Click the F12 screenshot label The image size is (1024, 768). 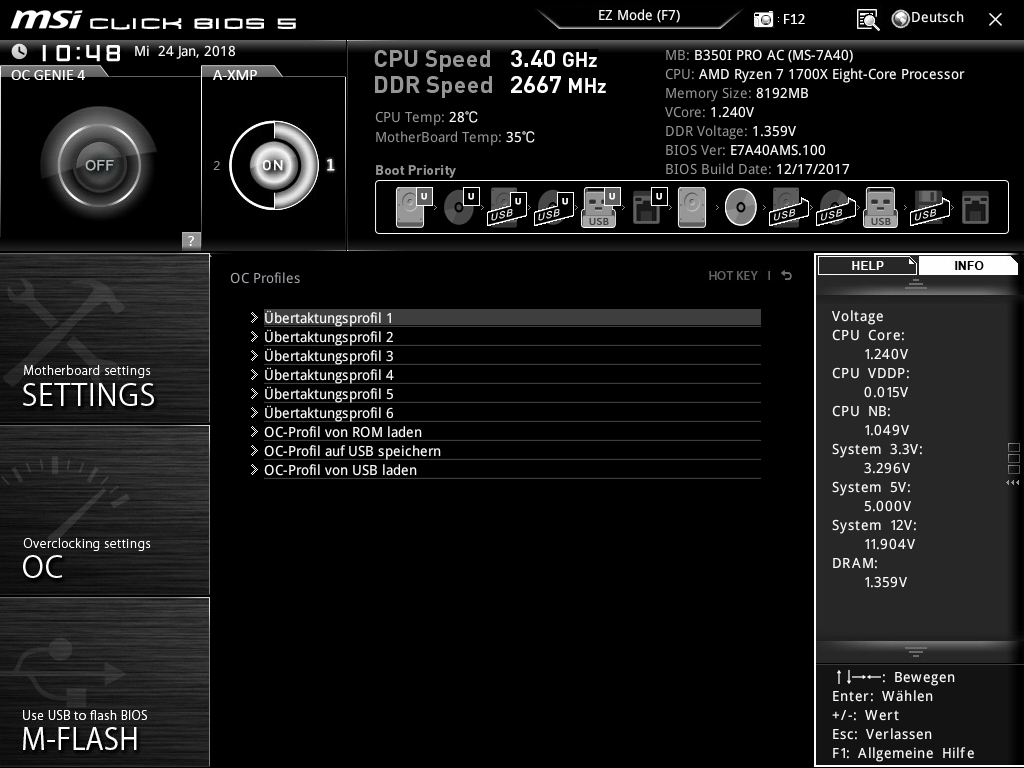coord(793,20)
